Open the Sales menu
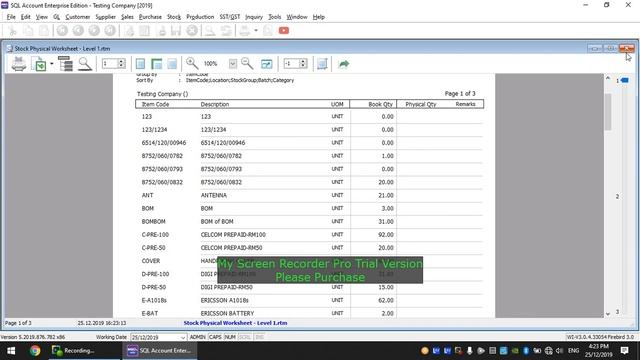The width and height of the screenshot is (640, 360). 127,17
